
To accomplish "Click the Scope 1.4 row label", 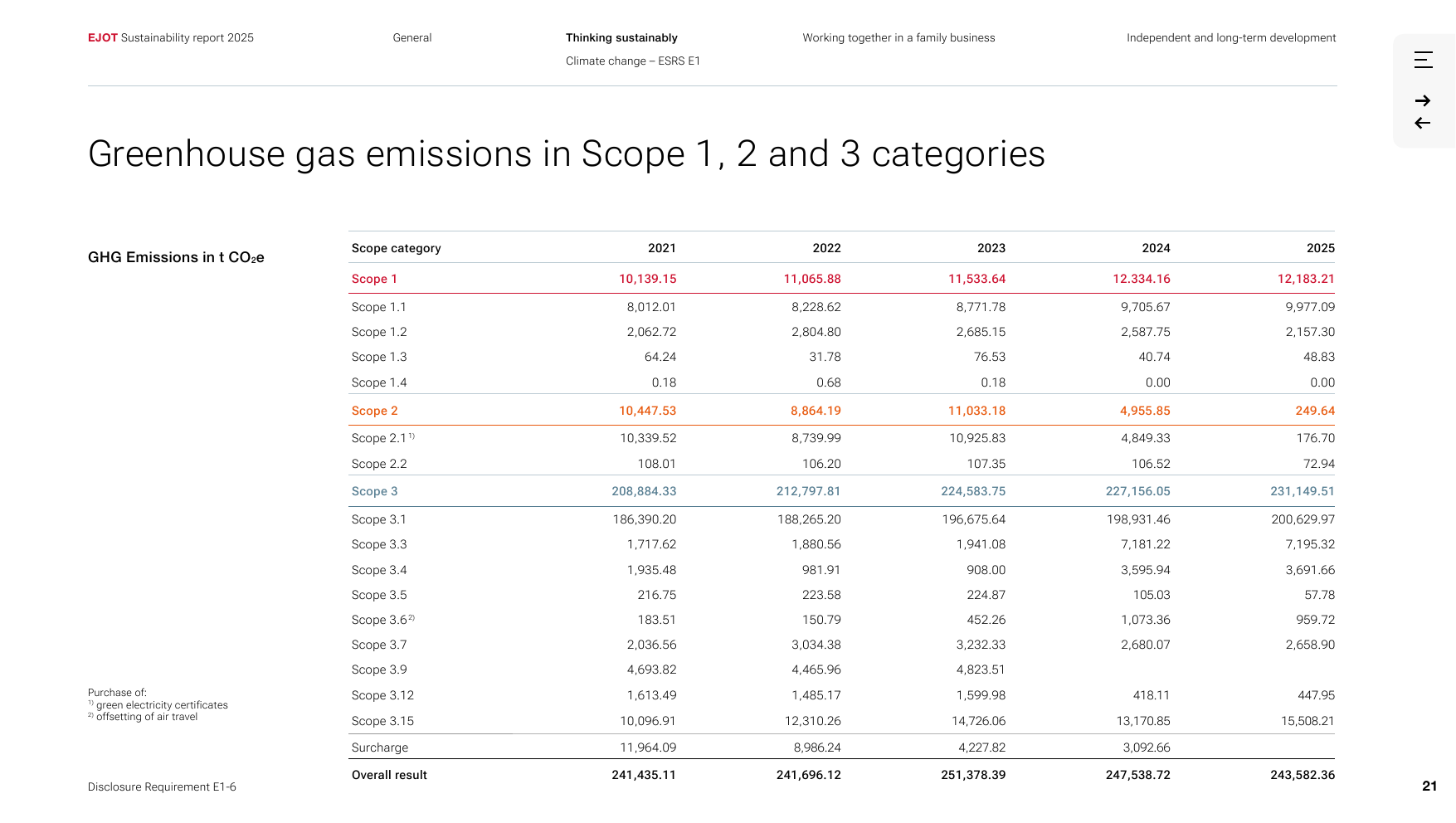I will pos(379,382).
